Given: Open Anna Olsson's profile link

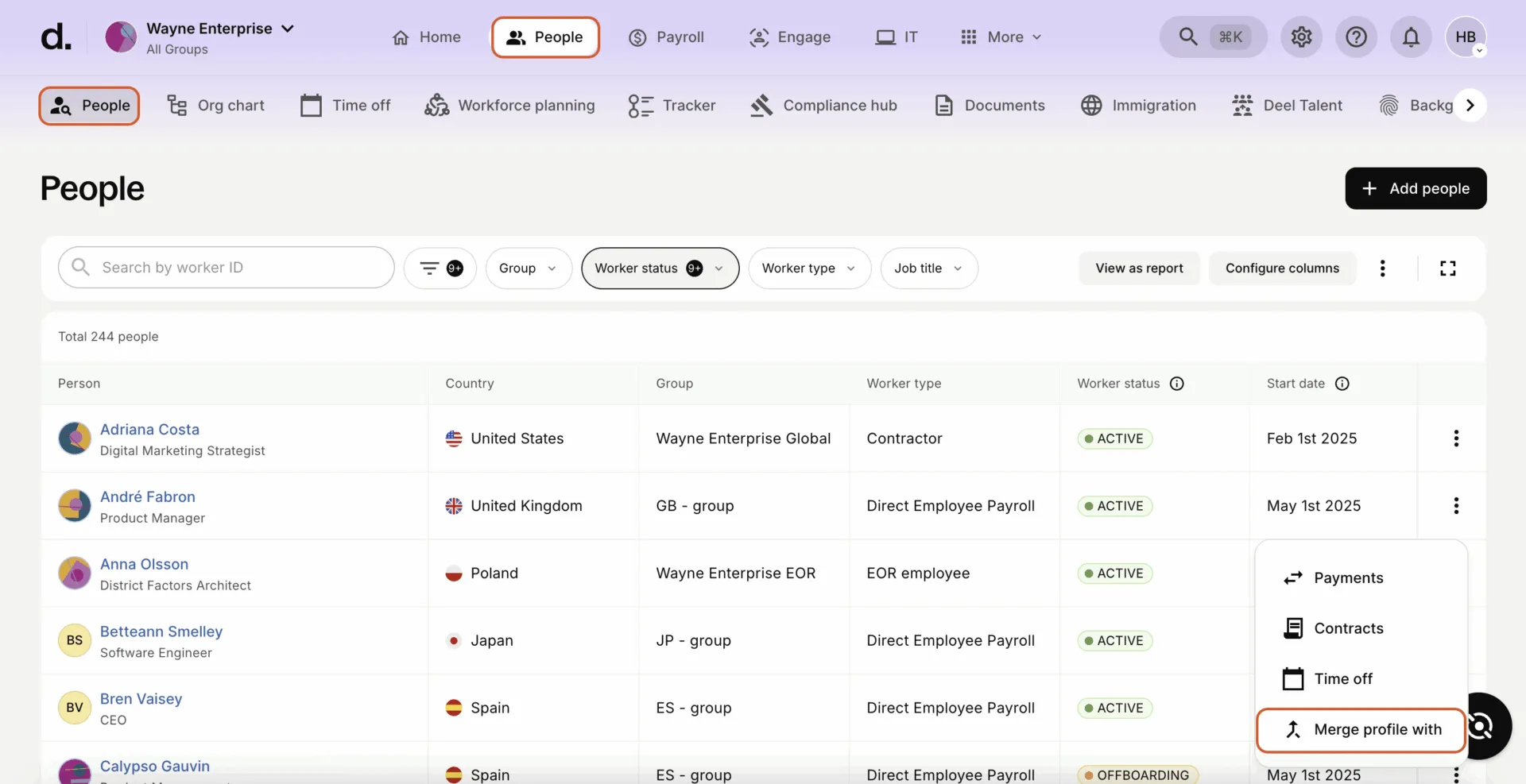Looking at the screenshot, I should 144,564.
